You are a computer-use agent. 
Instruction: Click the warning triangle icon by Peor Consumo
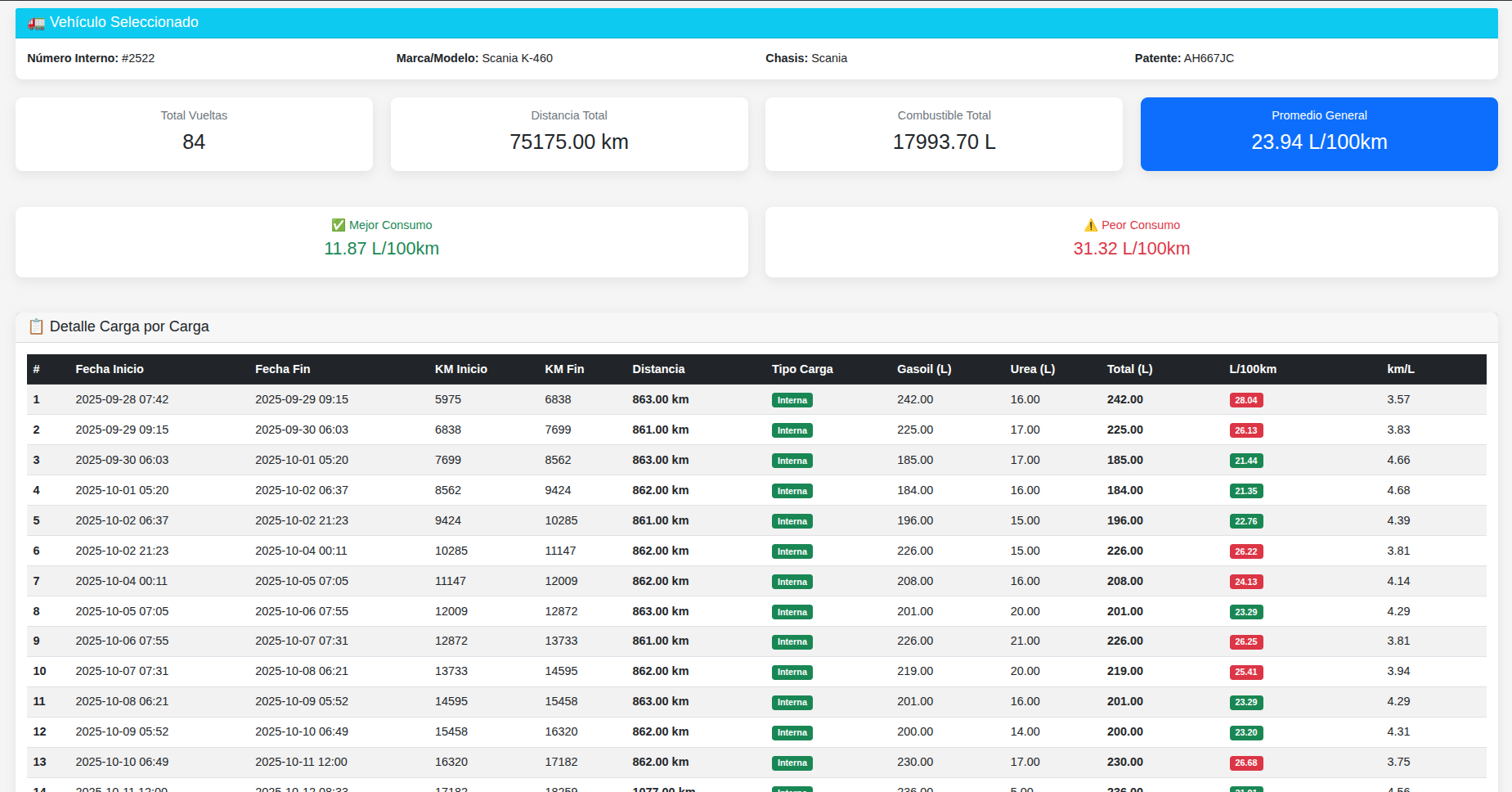pos(1090,225)
